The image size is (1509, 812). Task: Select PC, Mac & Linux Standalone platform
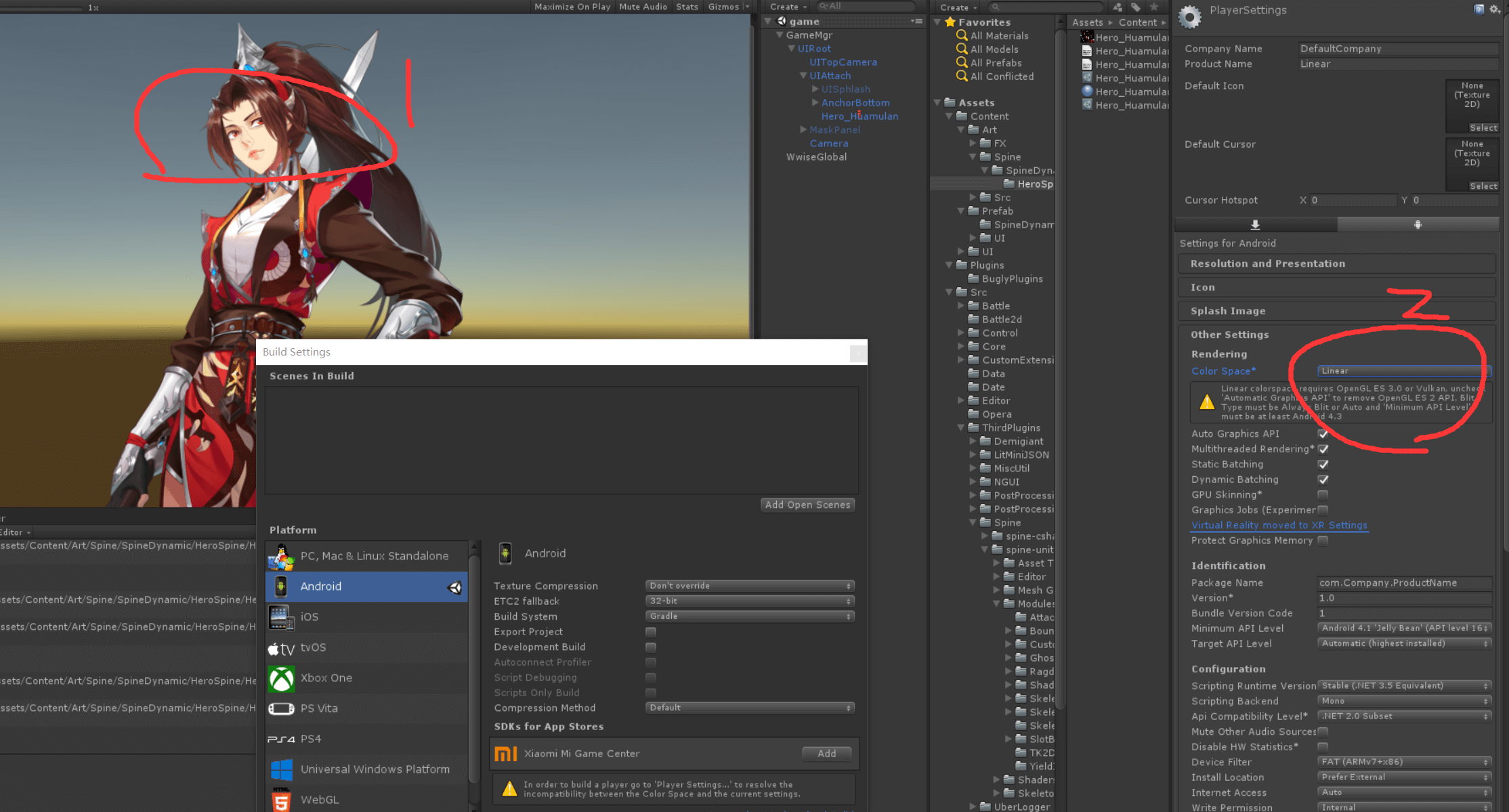tap(366, 556)
